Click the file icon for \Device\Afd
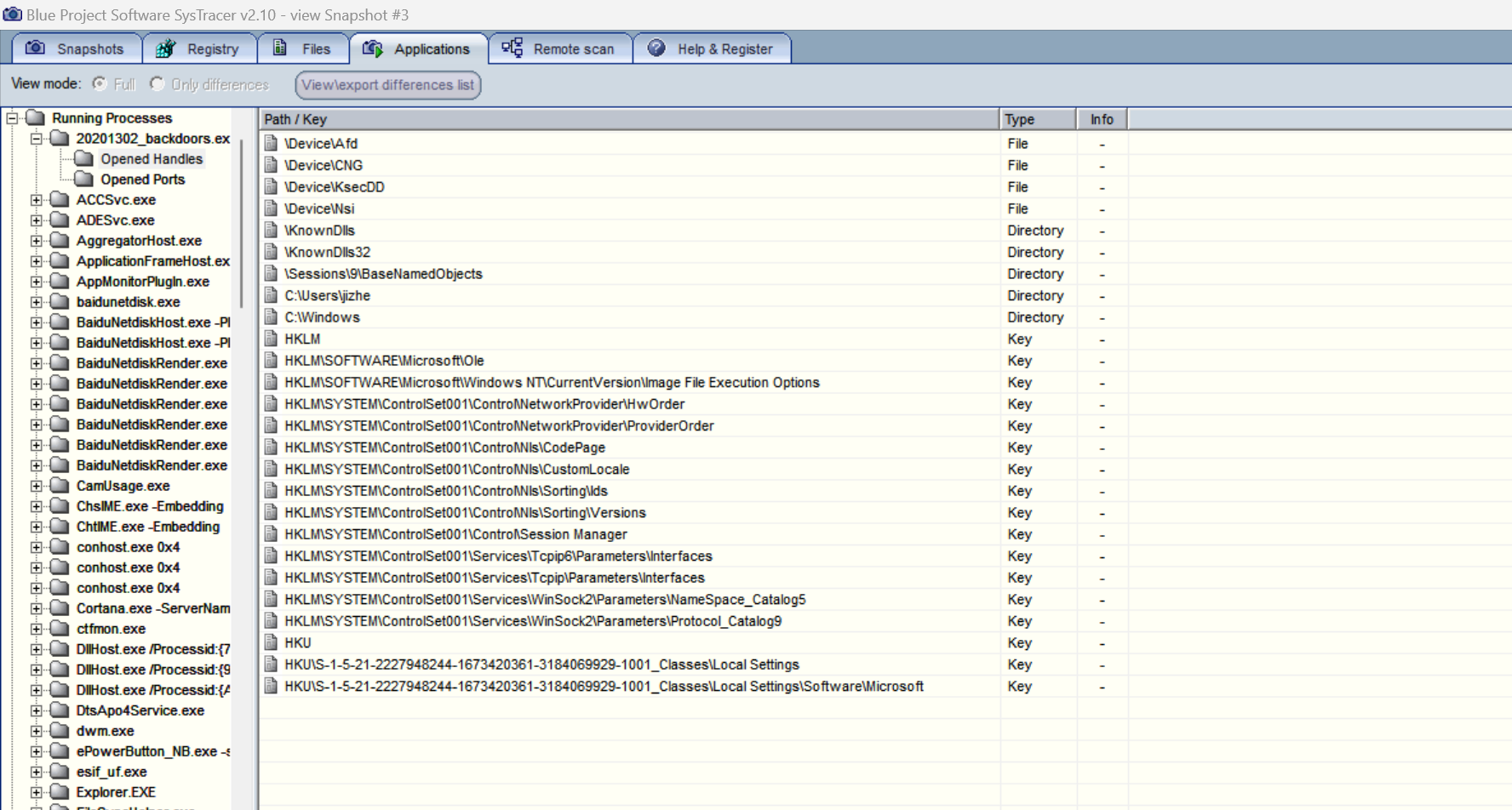1512x810 pixels. (271, 143)
